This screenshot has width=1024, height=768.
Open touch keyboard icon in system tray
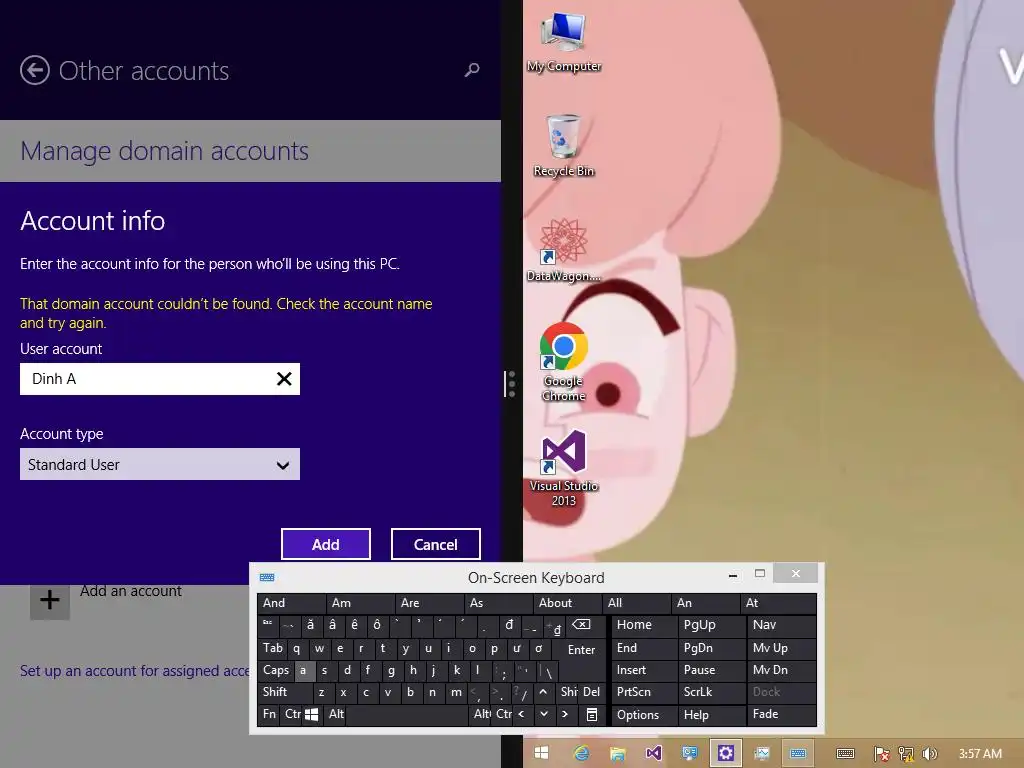click(x=846, y=754)
